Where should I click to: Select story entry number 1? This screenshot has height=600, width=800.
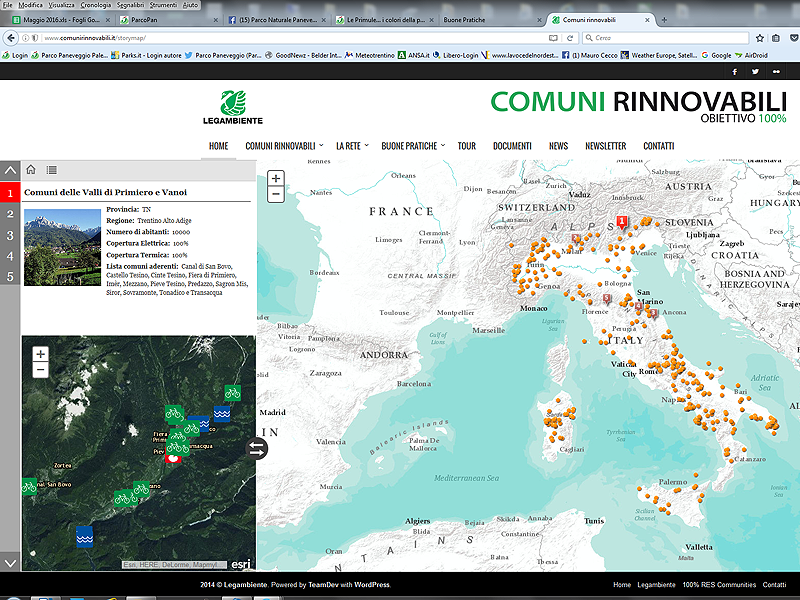[10, 193]
